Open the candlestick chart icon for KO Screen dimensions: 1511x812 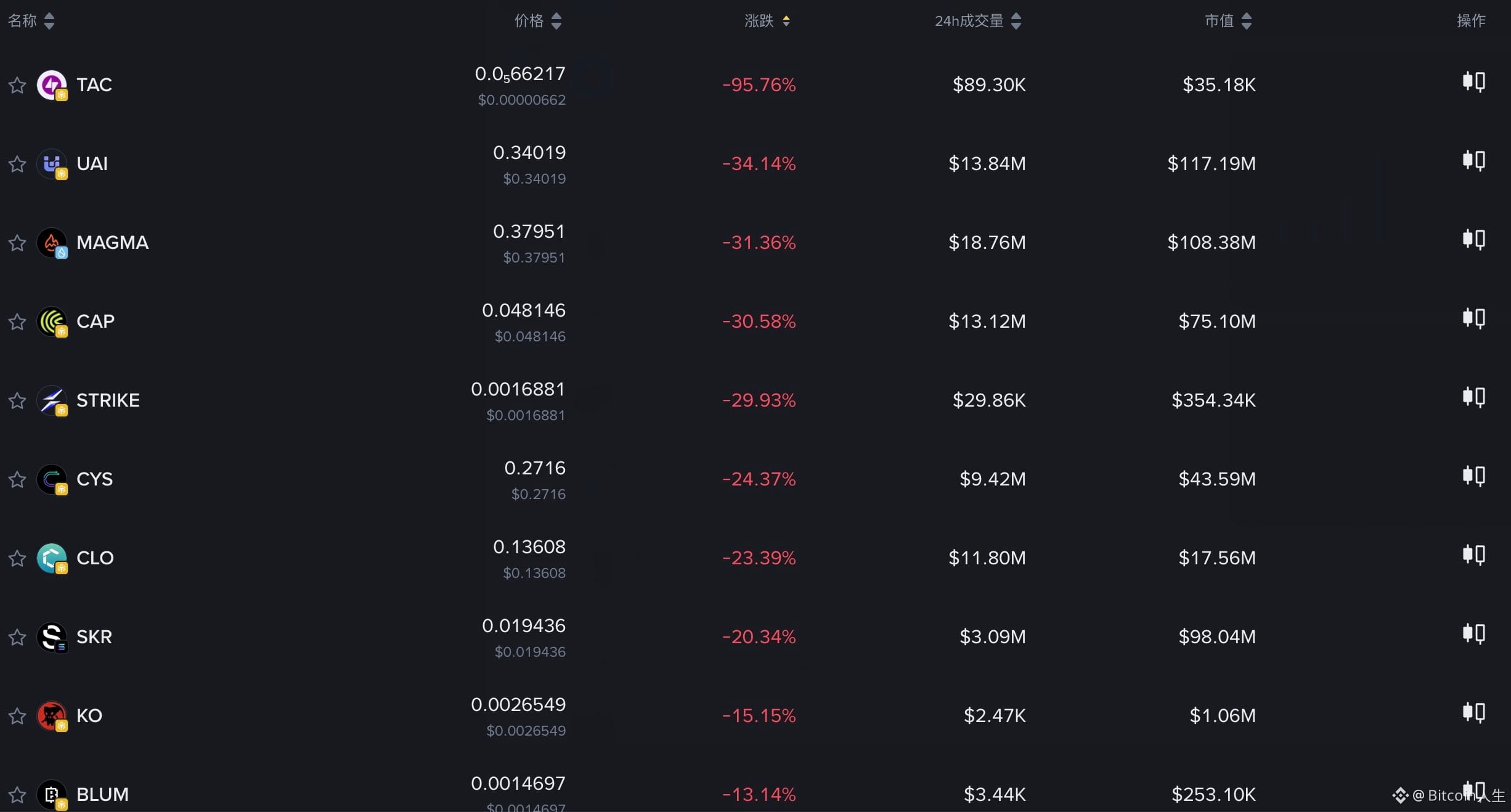[1474, 712]
